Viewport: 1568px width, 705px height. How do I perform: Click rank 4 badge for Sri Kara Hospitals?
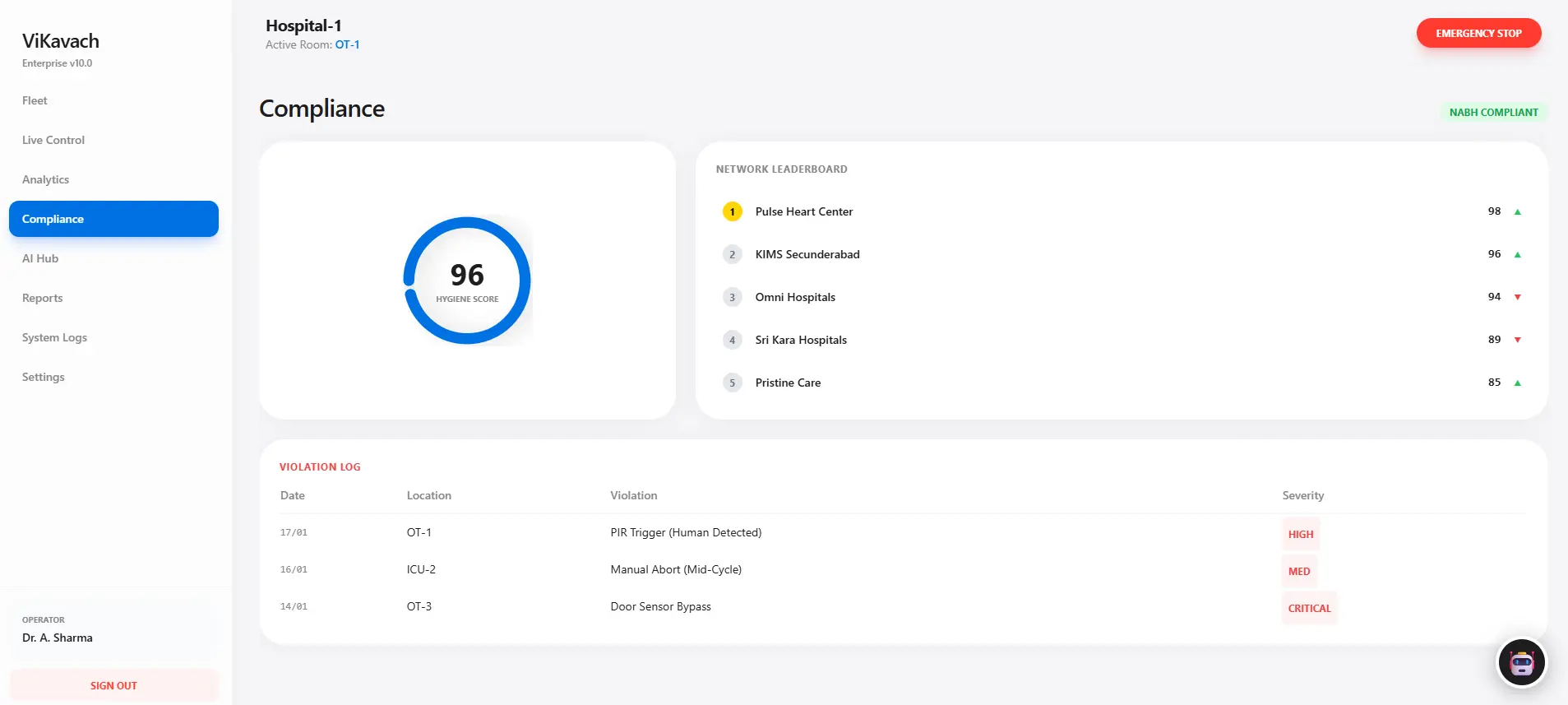click(x=732, y=340)
